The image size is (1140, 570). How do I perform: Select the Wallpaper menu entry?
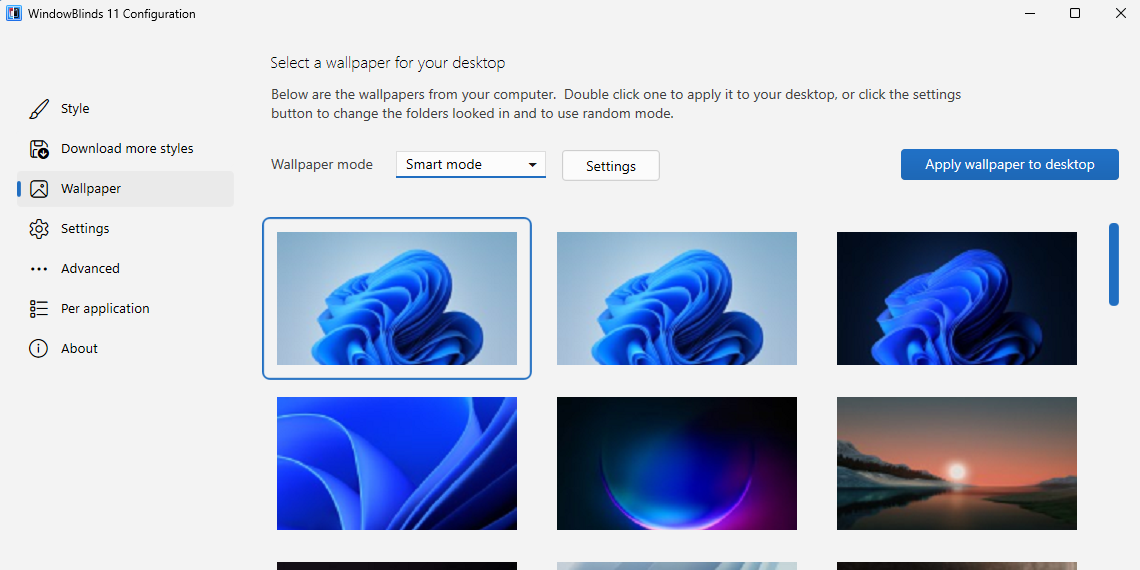91,189
